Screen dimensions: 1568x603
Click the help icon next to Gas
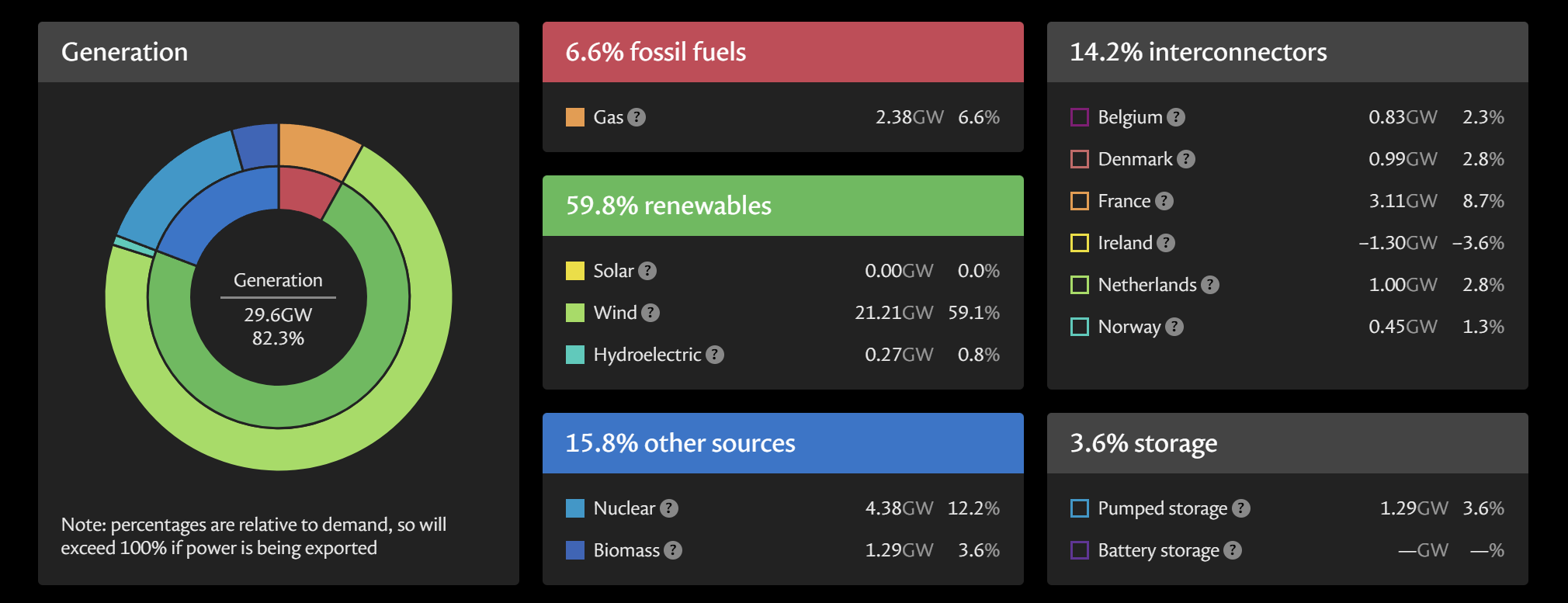click(x=637, y=117)
